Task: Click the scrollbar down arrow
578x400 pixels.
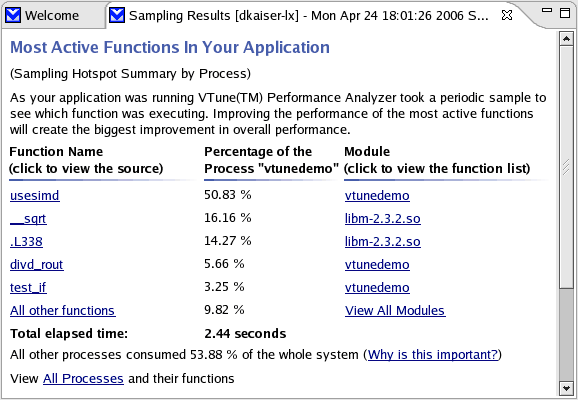Action: click(566, 388)
